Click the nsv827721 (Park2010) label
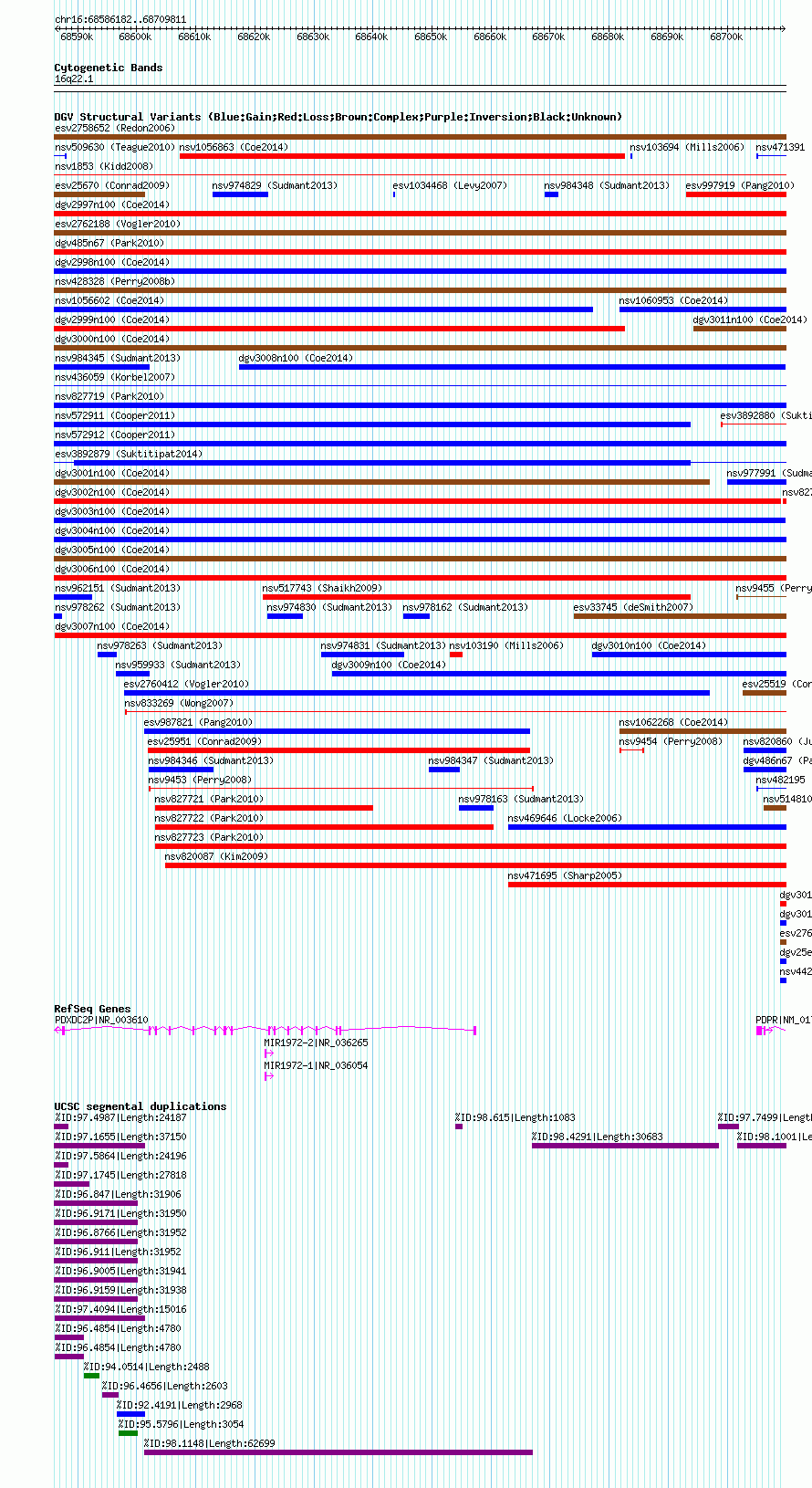 [x=209, y=799]
